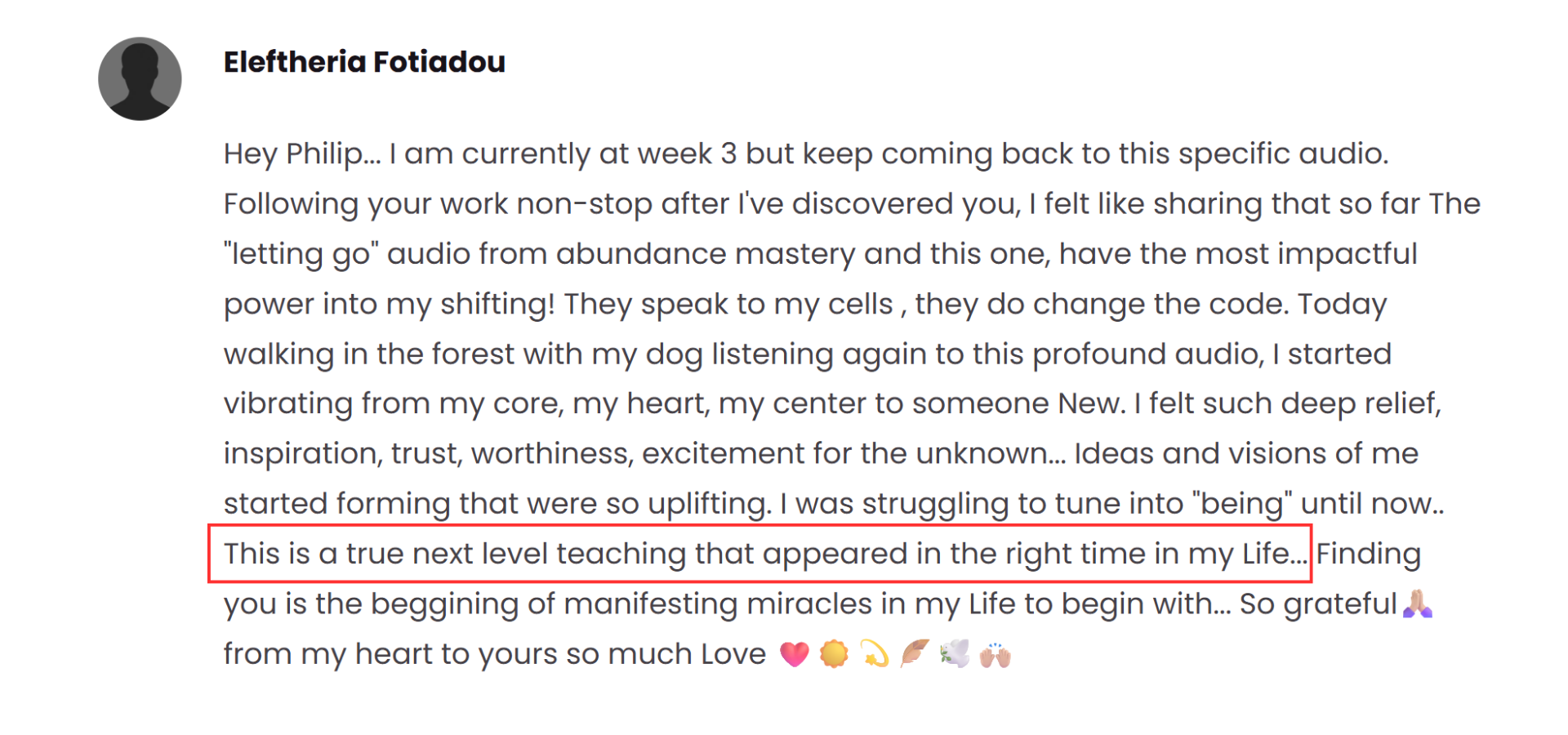Click the red-boxed sentence about next level teaching
This screenshot has width=1568, height=735.
tap(765, 554)
